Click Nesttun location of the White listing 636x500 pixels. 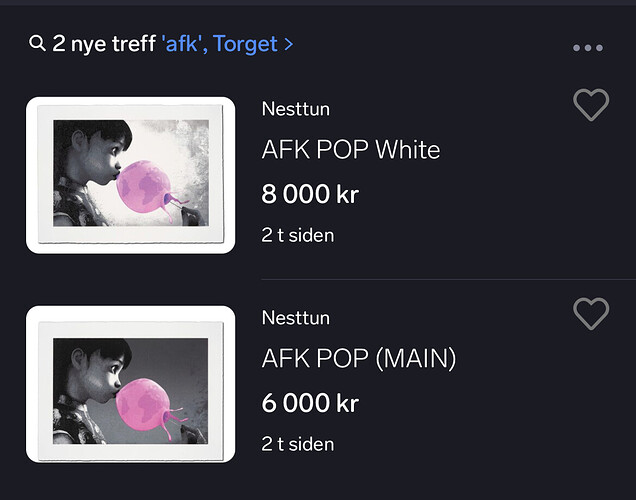coord(296,109)
